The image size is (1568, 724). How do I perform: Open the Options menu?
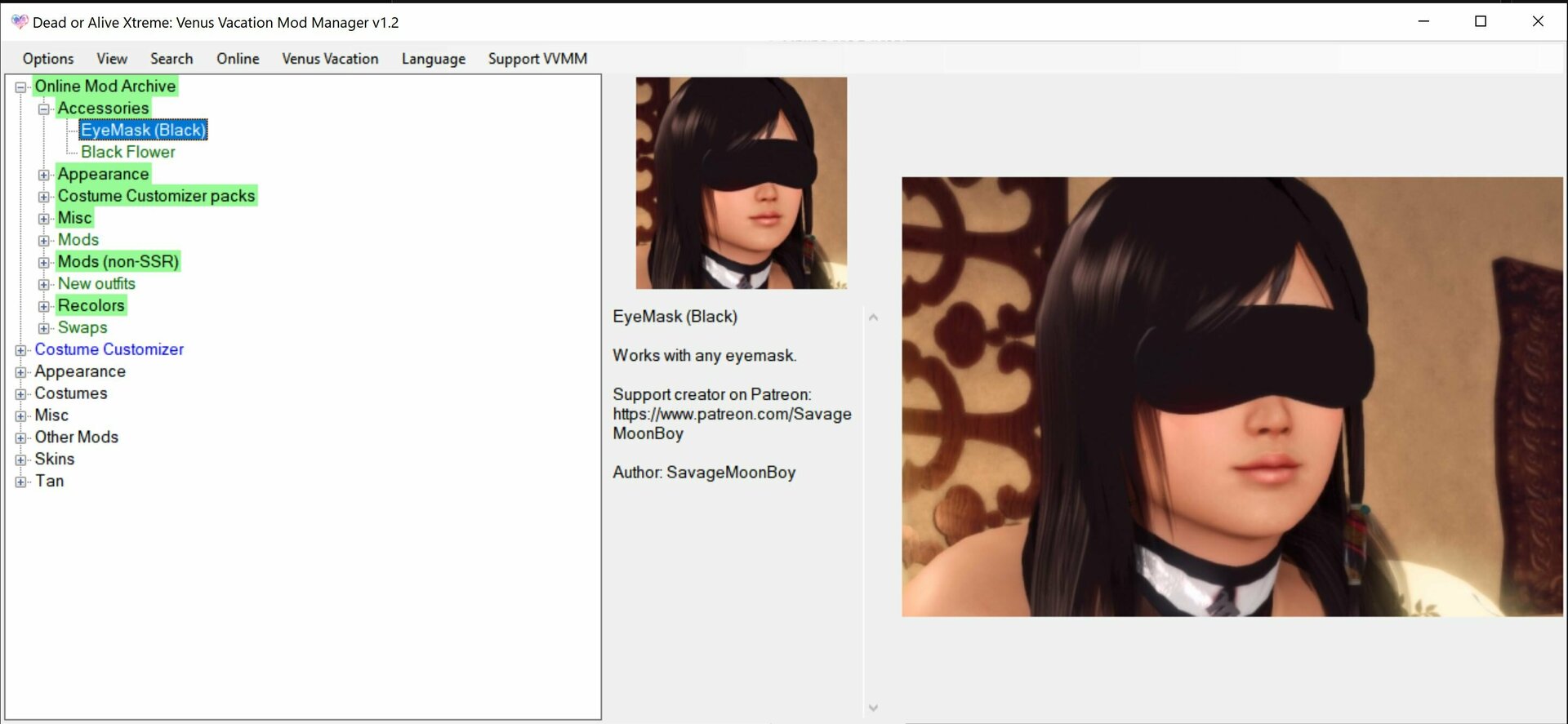click(48, 59)
